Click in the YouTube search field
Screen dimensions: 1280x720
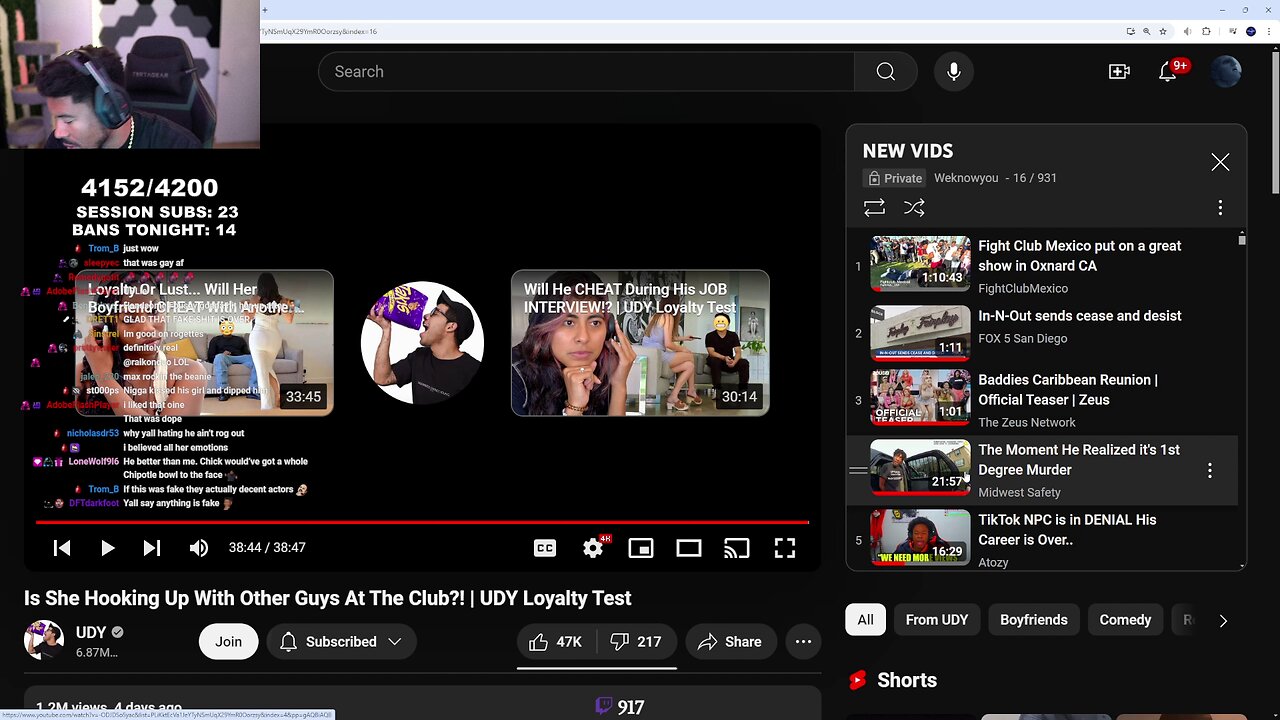click(586, 72)
